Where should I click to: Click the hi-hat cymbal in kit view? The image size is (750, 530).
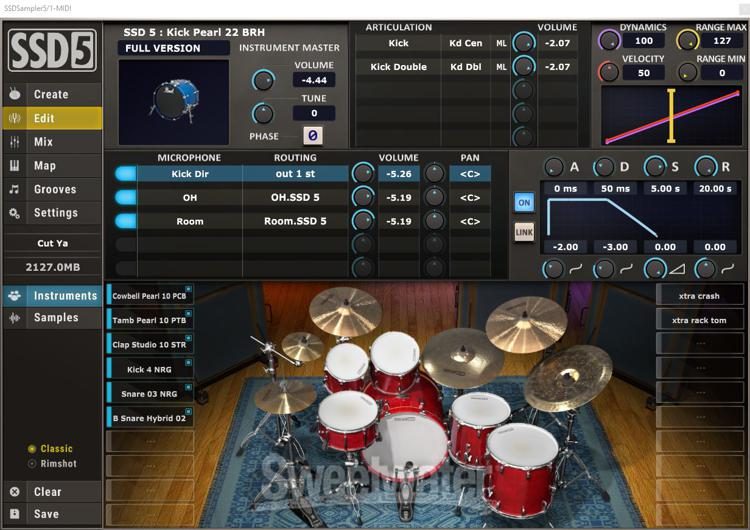[285, 399]
